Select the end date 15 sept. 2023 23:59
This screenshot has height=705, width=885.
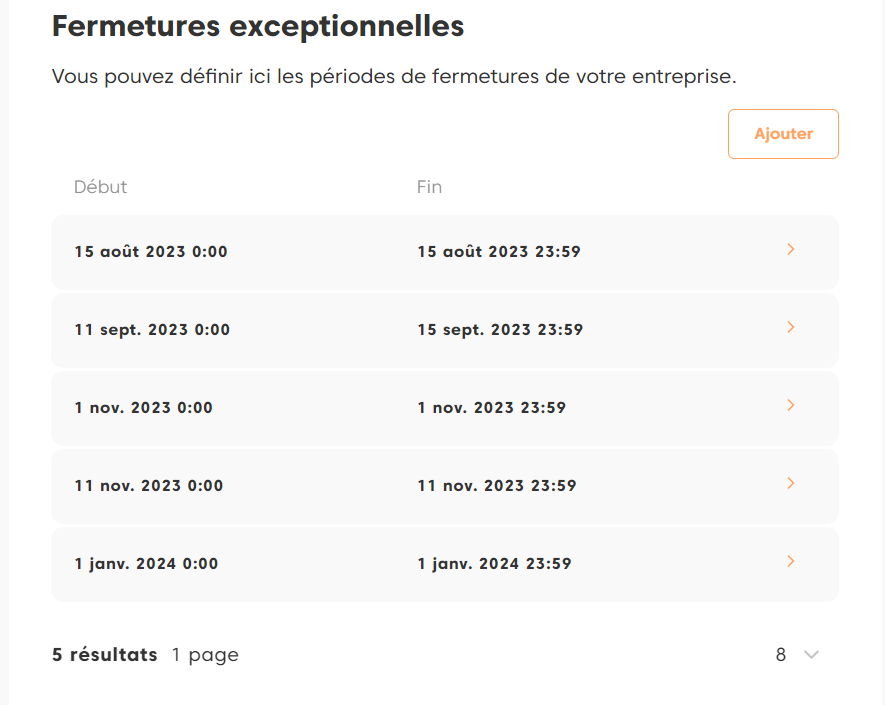[x=500, y=330]
